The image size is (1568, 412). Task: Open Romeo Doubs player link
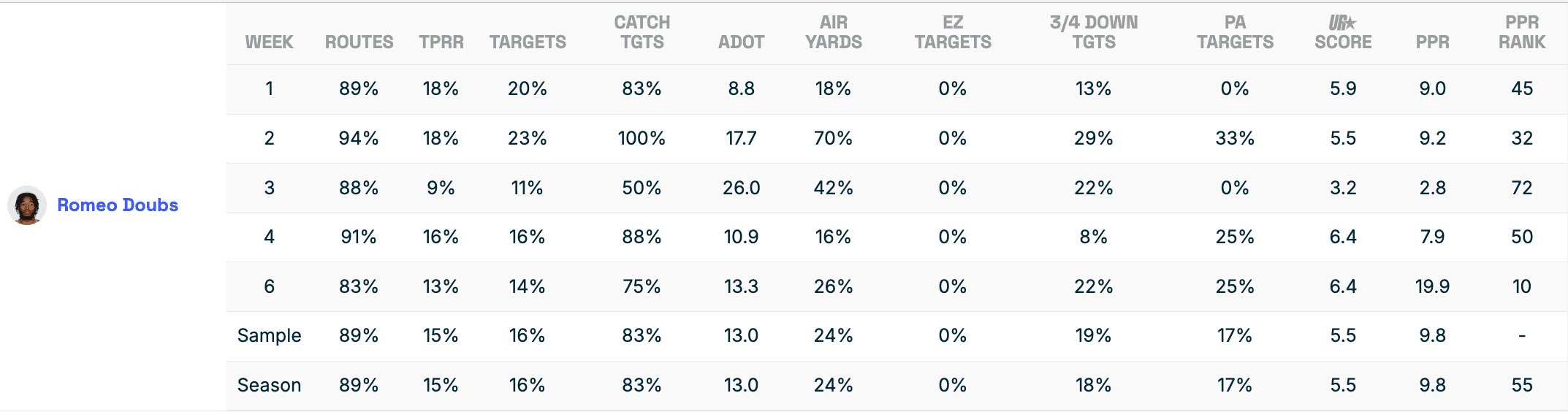(x=118, y=205)
